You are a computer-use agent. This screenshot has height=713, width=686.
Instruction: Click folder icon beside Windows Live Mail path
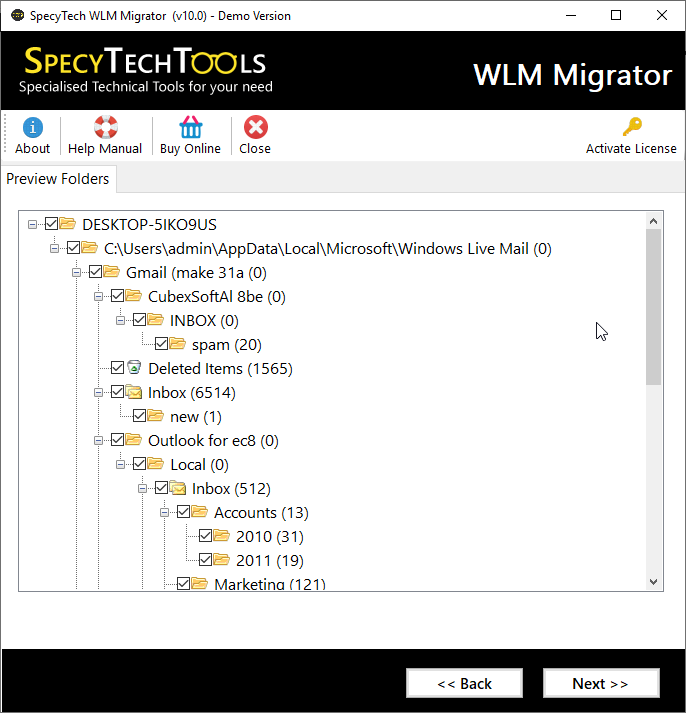[90, 248]
